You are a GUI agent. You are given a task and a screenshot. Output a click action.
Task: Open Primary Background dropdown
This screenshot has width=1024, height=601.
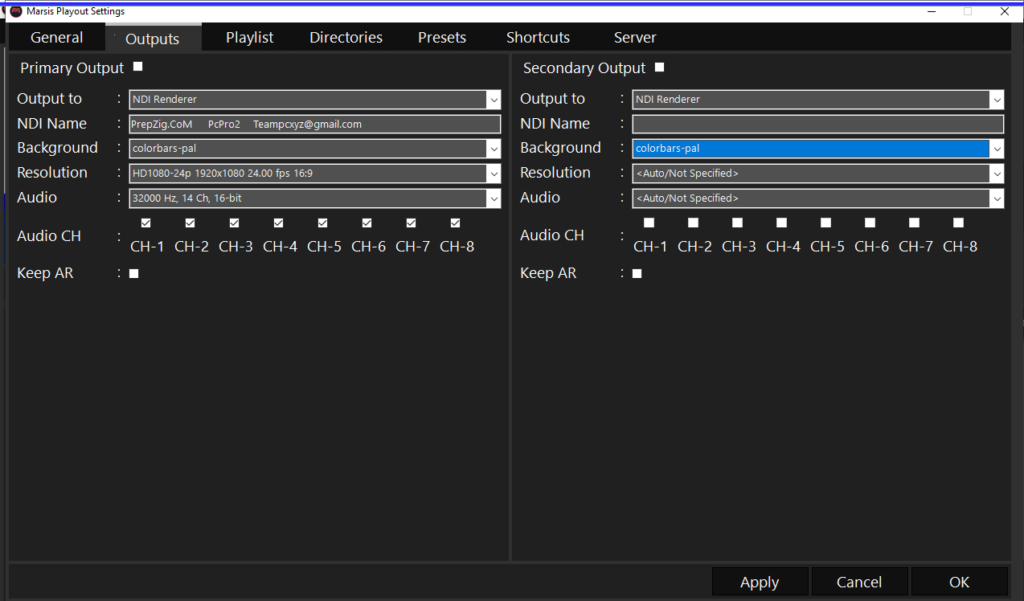tap(315, 148)
